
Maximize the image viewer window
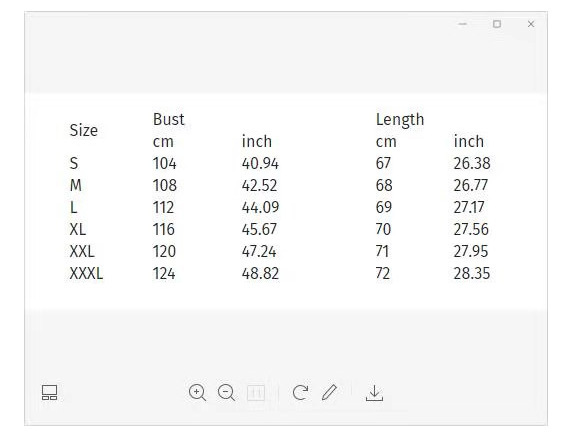pyautogui.click(x=497, y=24)
